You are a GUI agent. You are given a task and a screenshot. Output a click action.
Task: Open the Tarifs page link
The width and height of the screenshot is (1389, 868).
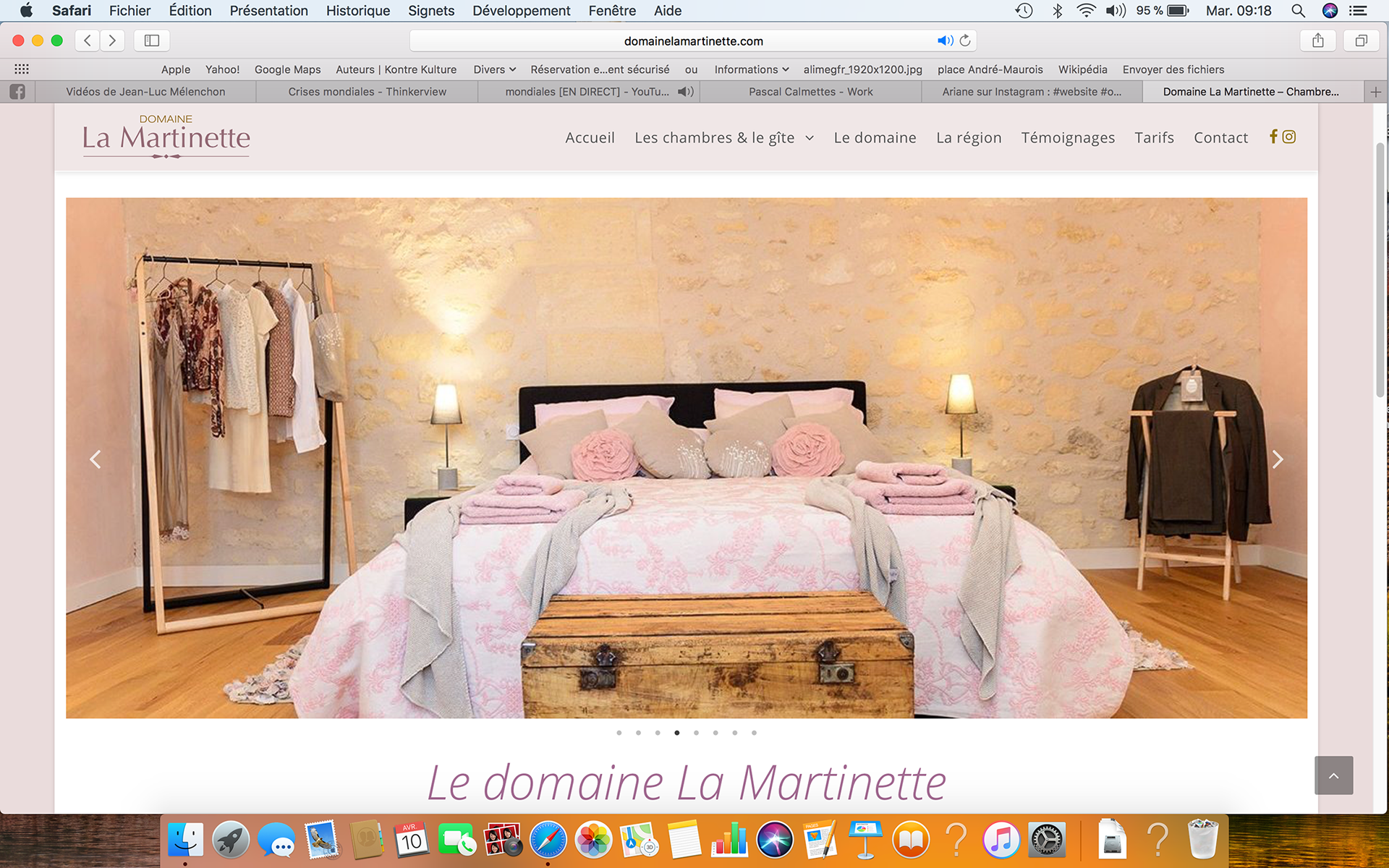coord(1154,137)
